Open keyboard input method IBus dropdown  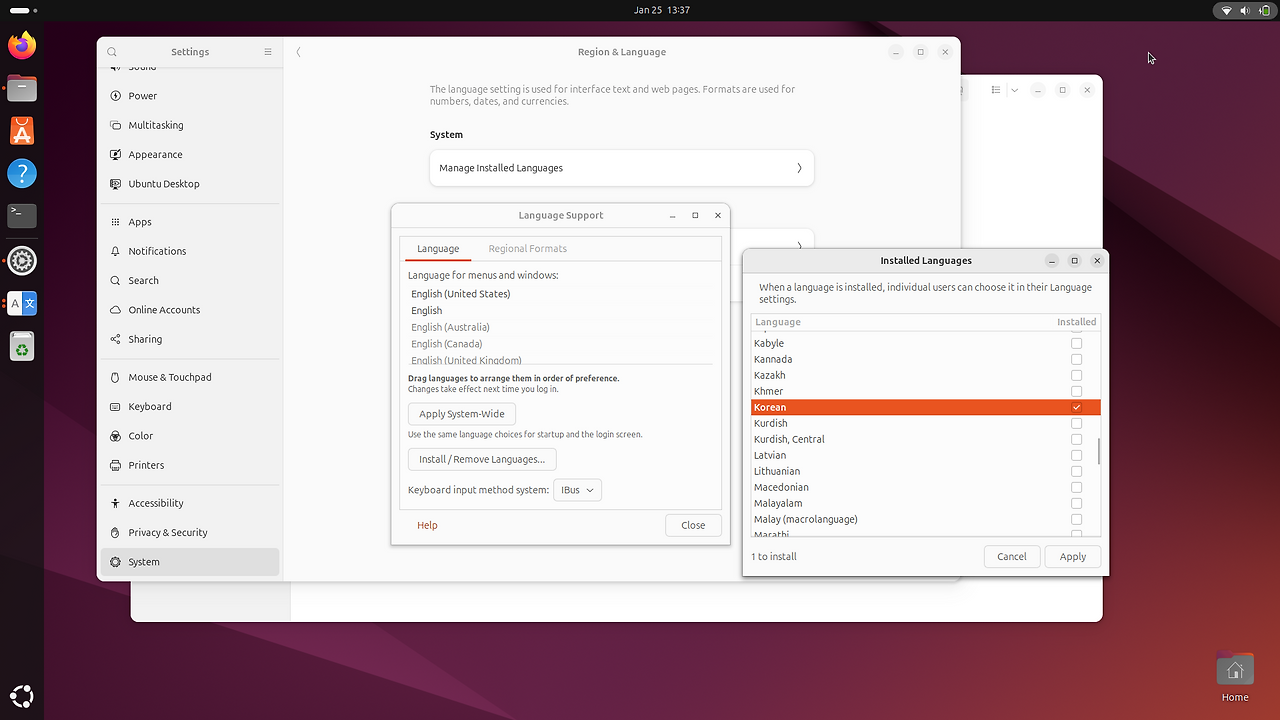577,490
